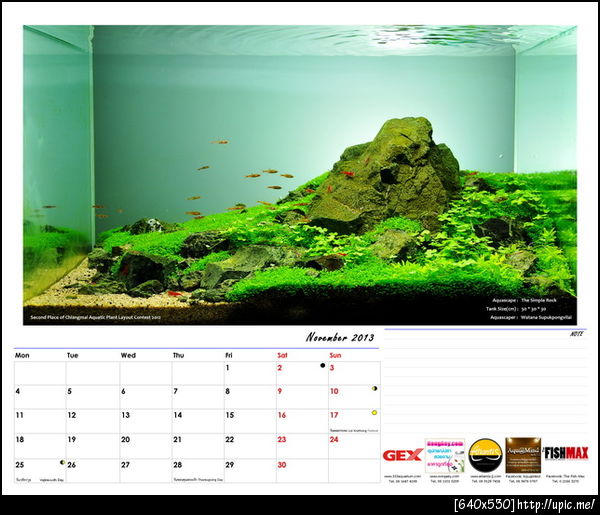
Task: Click the 'Tank Size(cm)' caption line
Action: point(516,309)
